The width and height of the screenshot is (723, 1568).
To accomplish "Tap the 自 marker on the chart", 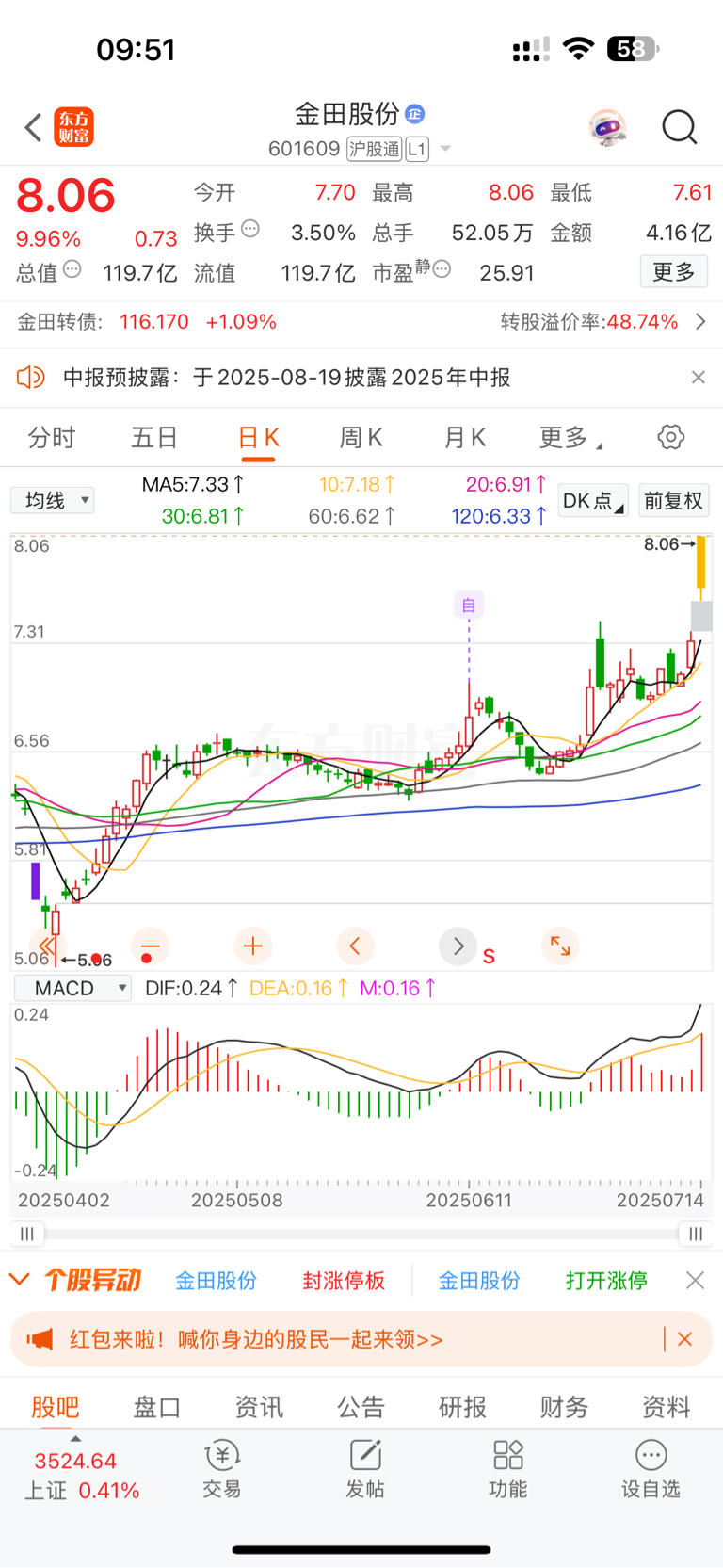I will pos(469,606).
